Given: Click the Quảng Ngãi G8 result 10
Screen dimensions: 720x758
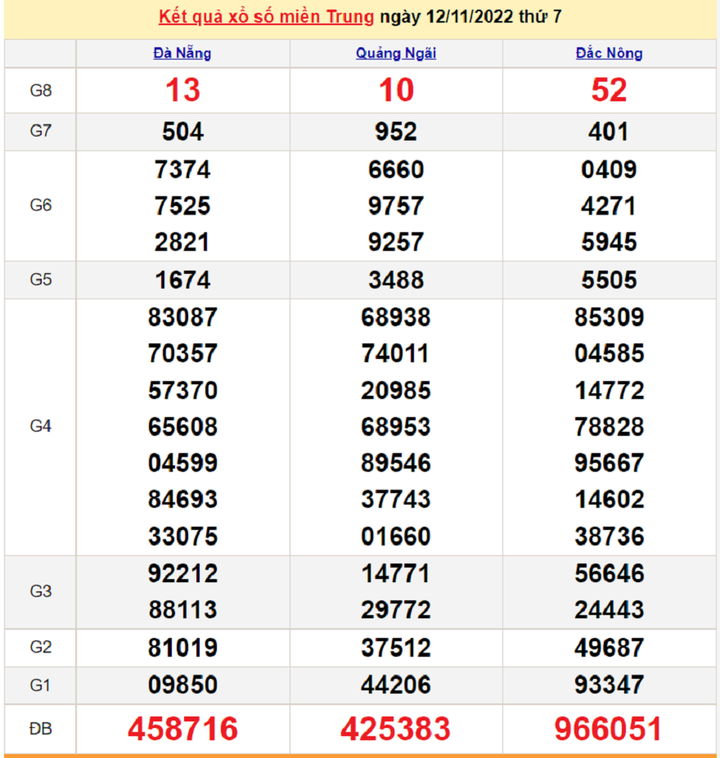Looking at the screenshot, I should (396, 90).
